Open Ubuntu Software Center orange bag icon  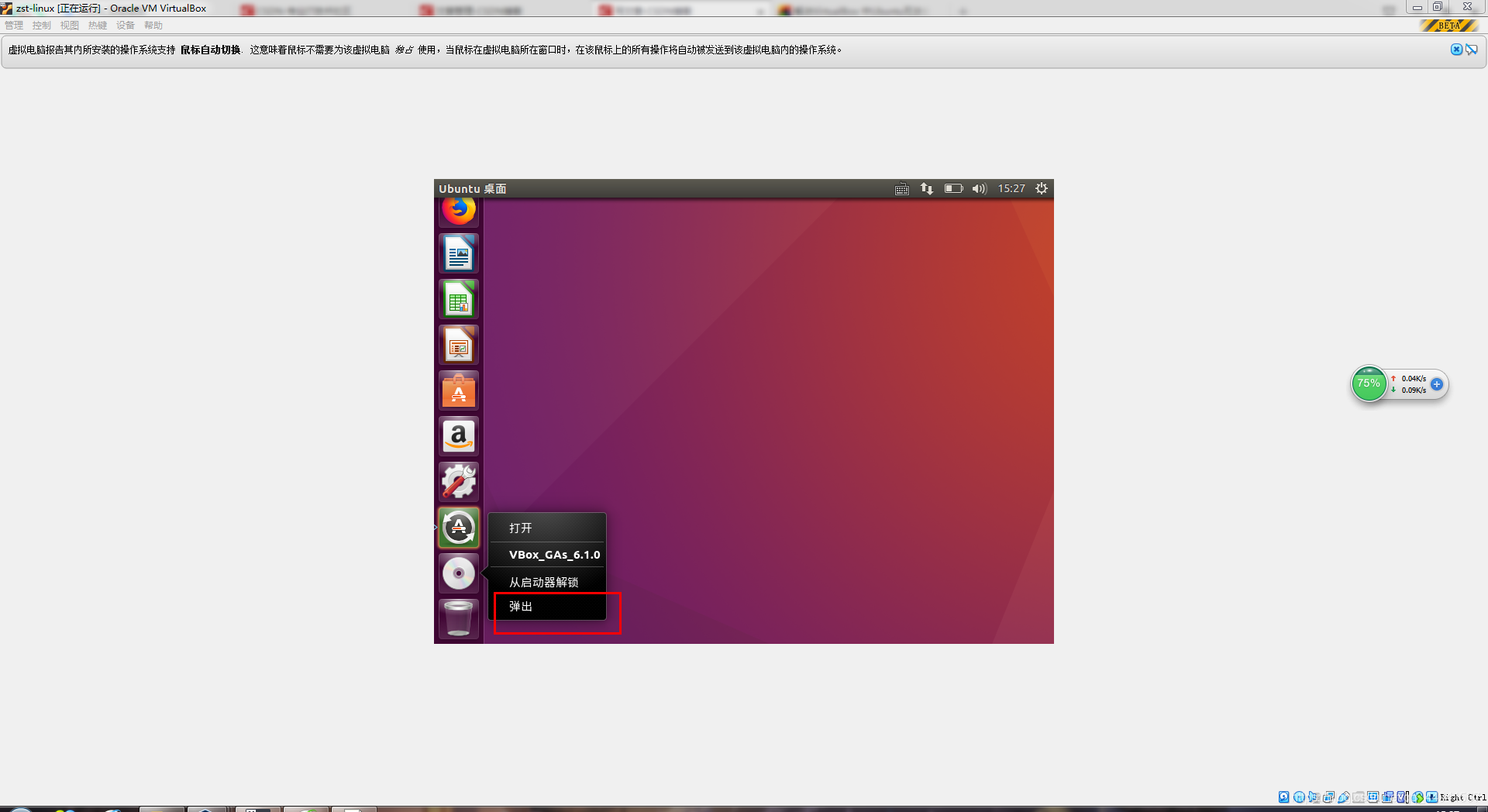click(x=459, y=391)
